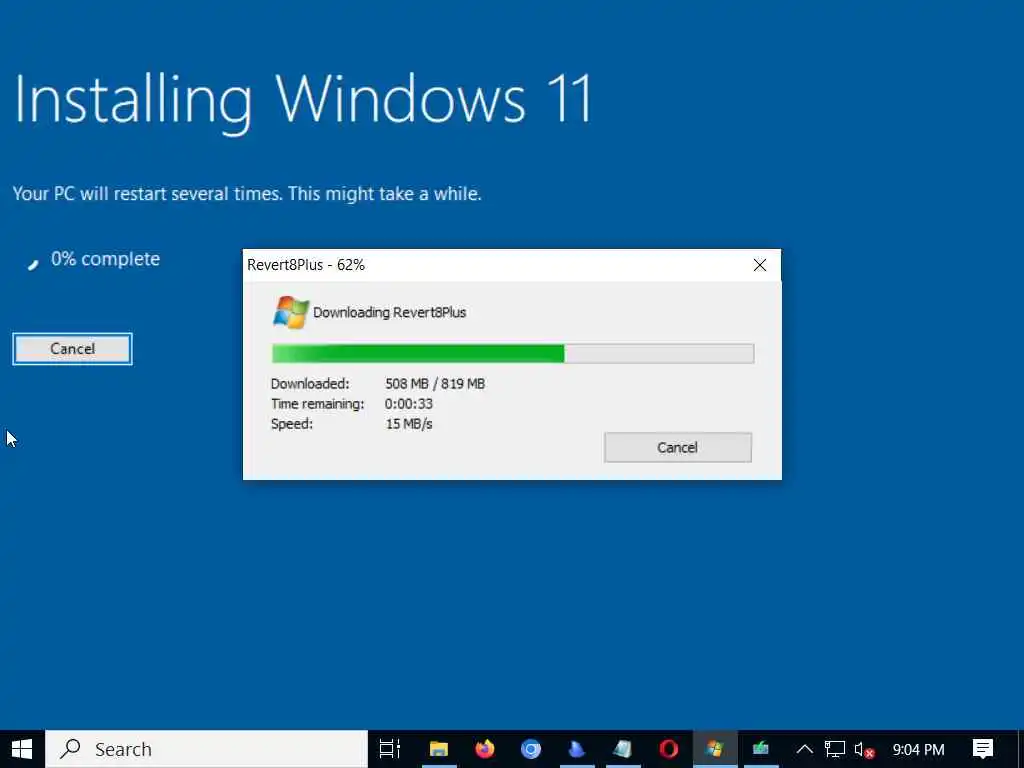Screen dimensions: 1024x768
Task: Click the 'Downloaded:' label
Action: click(x=310, y=384)
